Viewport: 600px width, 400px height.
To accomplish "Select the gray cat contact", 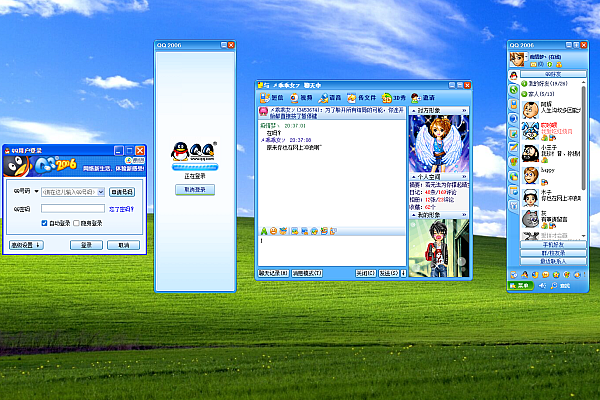I will (x=530, y=219).
